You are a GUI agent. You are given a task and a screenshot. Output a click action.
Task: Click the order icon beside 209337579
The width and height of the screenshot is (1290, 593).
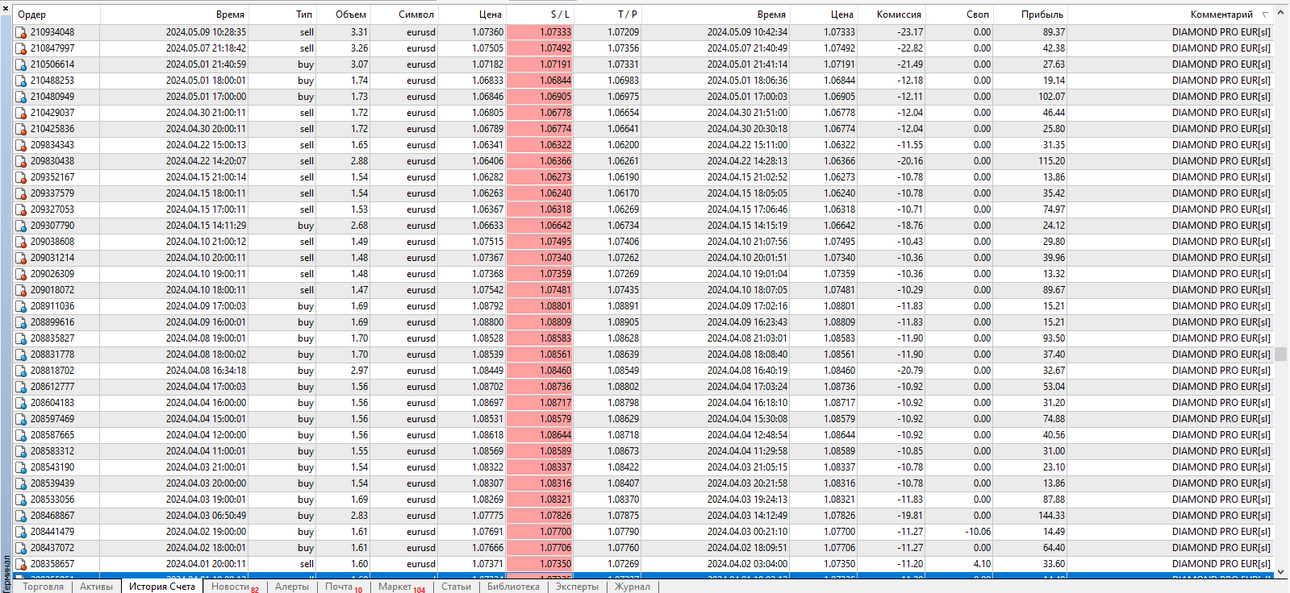pyautogui.click(x=21, y=193)
